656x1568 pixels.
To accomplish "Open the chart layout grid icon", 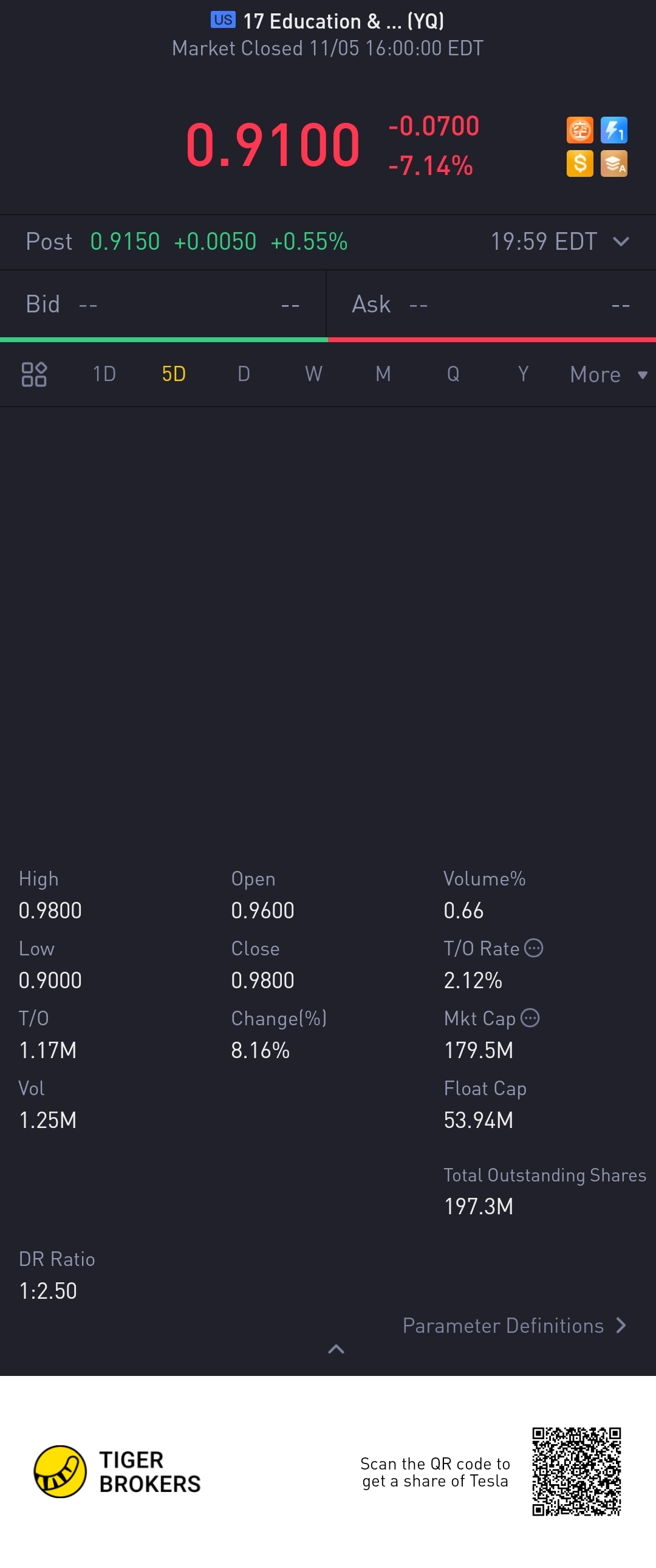I will [x=34, y=374].
